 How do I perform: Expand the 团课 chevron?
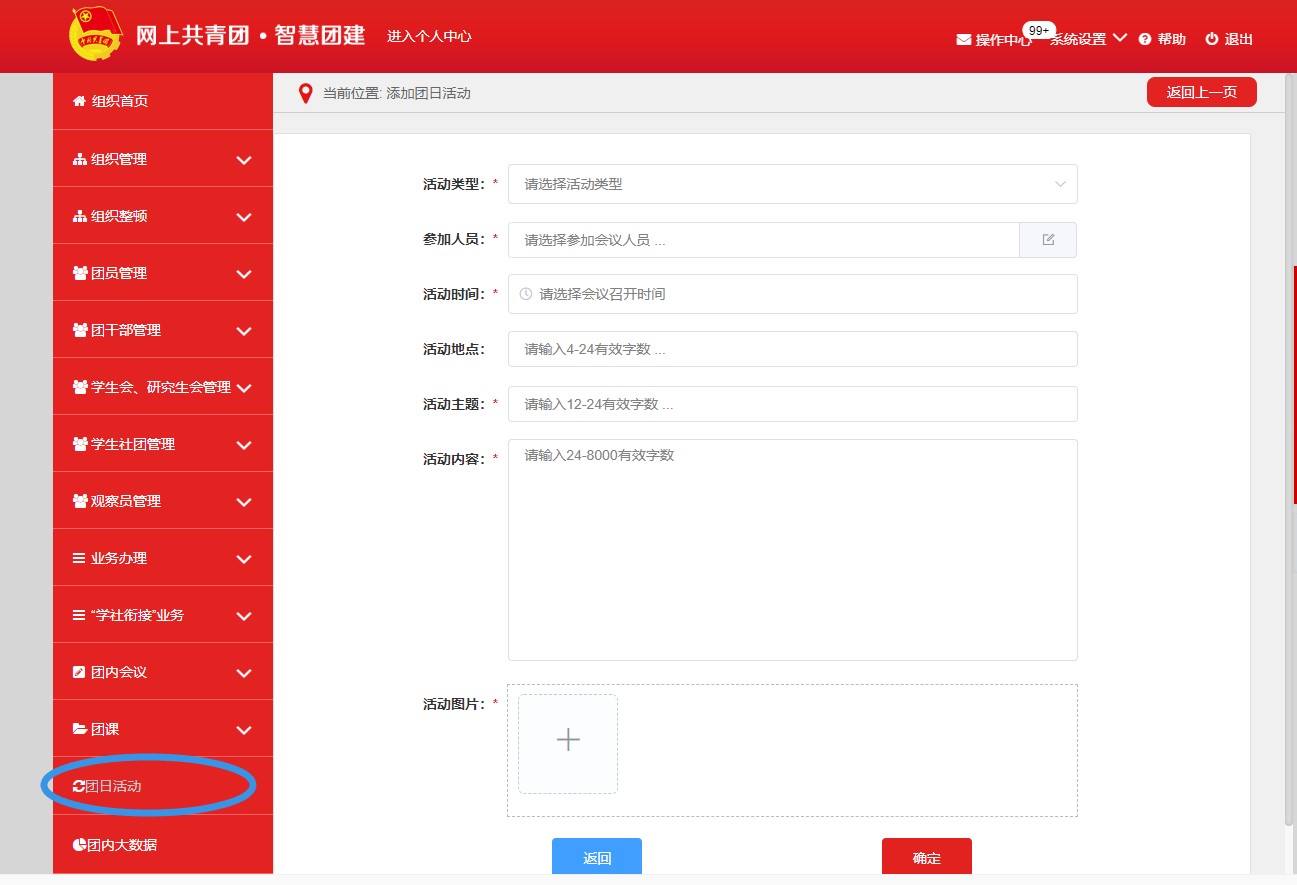point(244,730)
